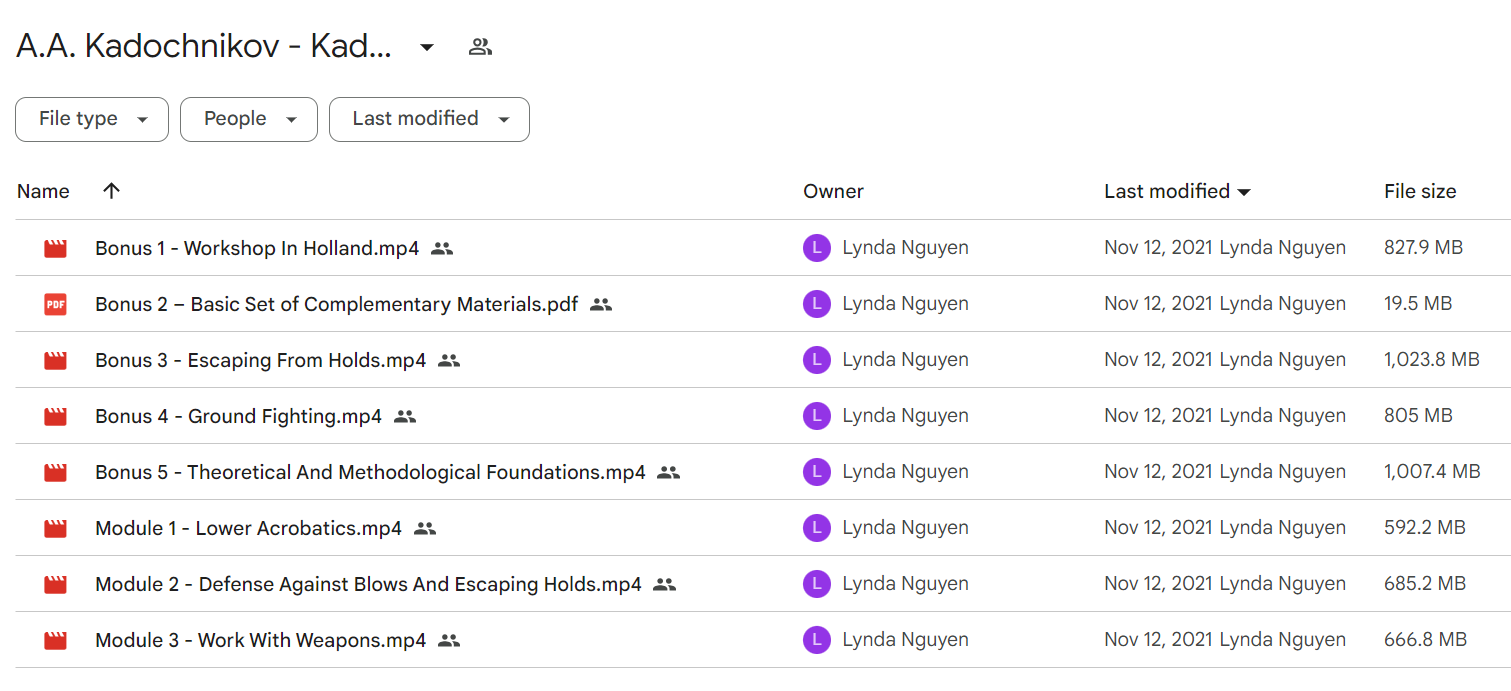The image size is (1511, 691).
Task: Select Bonus 4 - Ground Fighting.mp4
Action: [x=238, y=416]
